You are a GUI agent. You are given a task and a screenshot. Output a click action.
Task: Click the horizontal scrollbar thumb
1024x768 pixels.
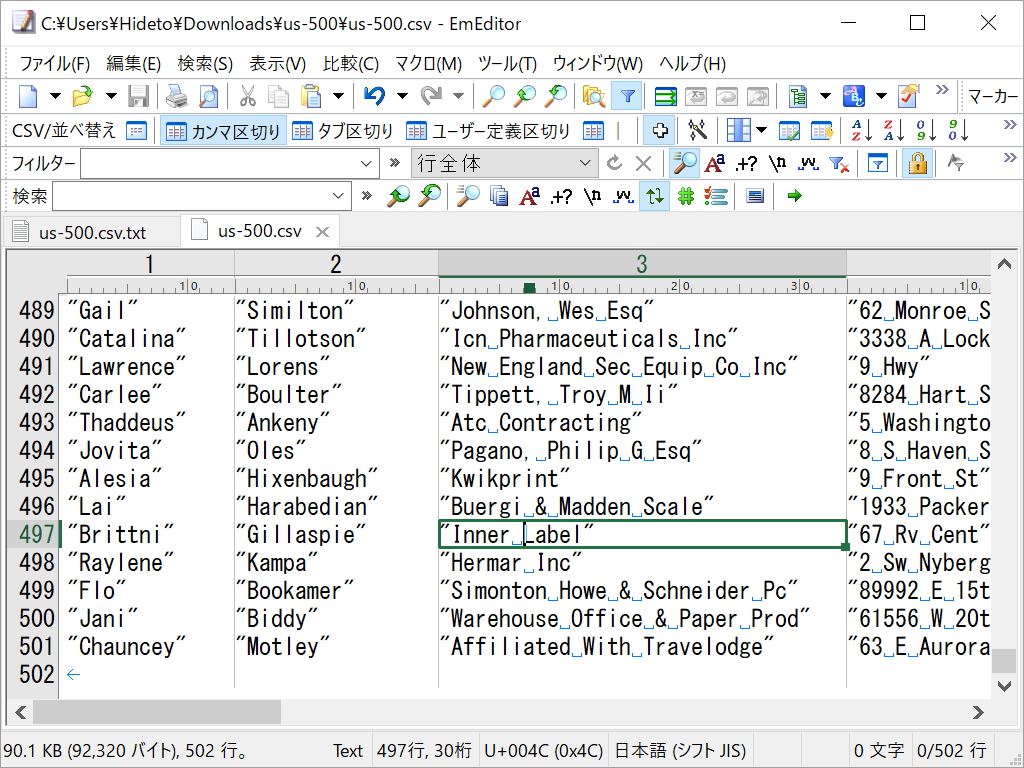pos(157,711)
